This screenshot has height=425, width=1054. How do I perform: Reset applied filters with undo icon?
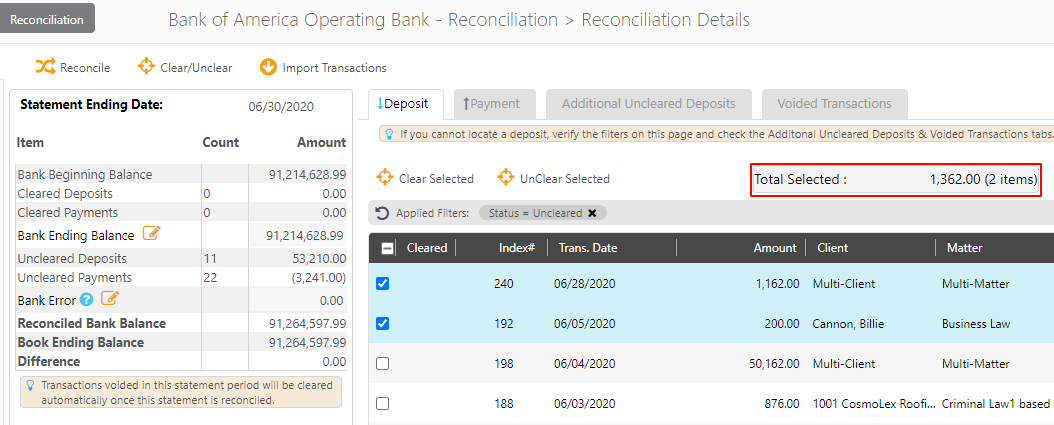(382, 213)
